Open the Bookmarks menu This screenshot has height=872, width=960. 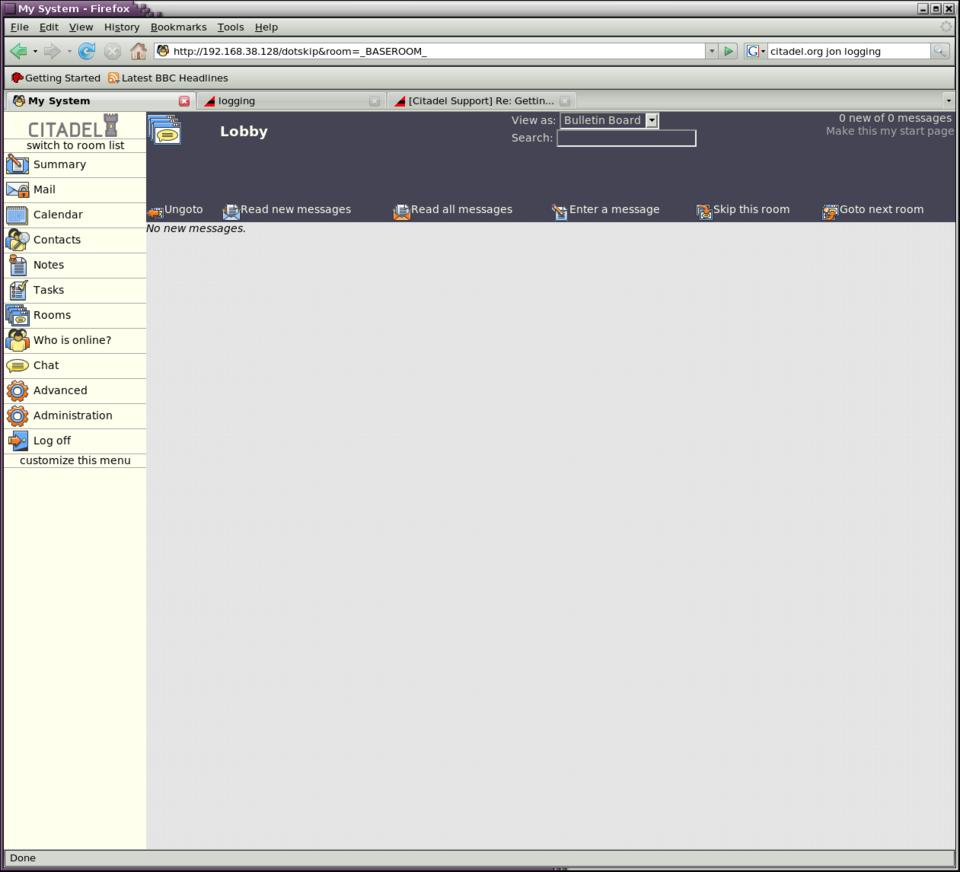coord(178,27)
